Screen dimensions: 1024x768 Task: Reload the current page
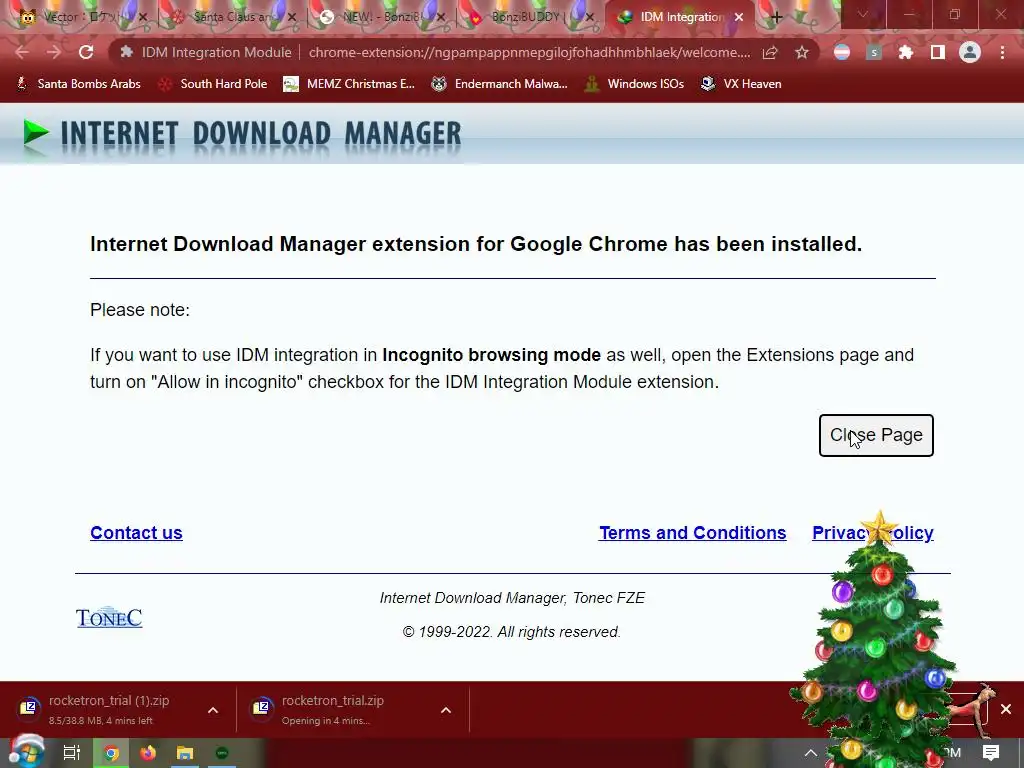(86, 52)
